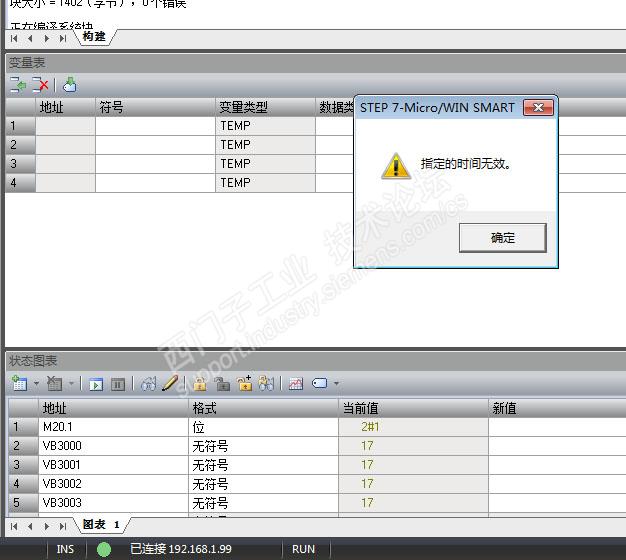
Task: Click the RUN status indicator
Action: 303,549
